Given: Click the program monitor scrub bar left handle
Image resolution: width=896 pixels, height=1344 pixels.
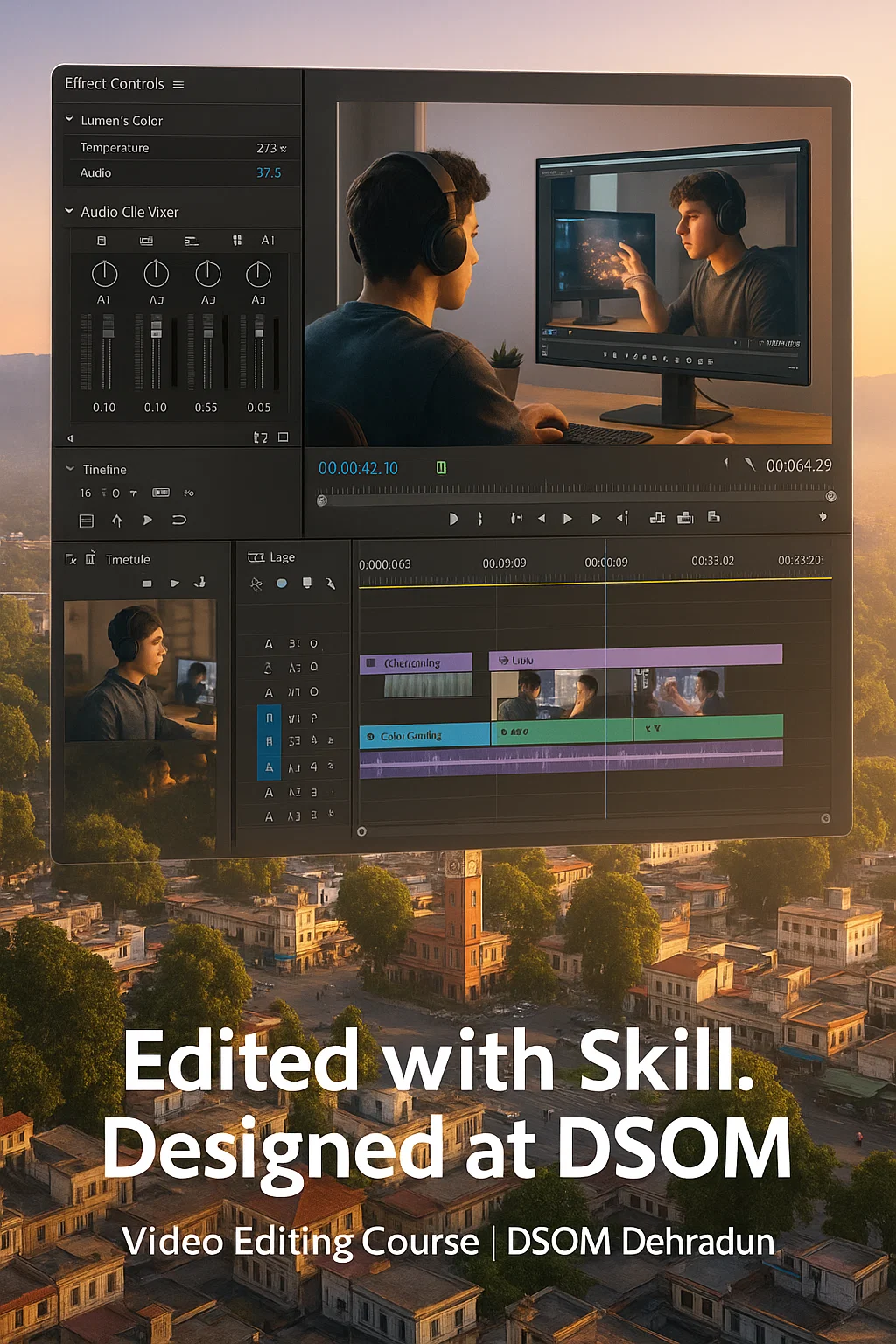Looking at the screenshot, I should click(322, 500).
